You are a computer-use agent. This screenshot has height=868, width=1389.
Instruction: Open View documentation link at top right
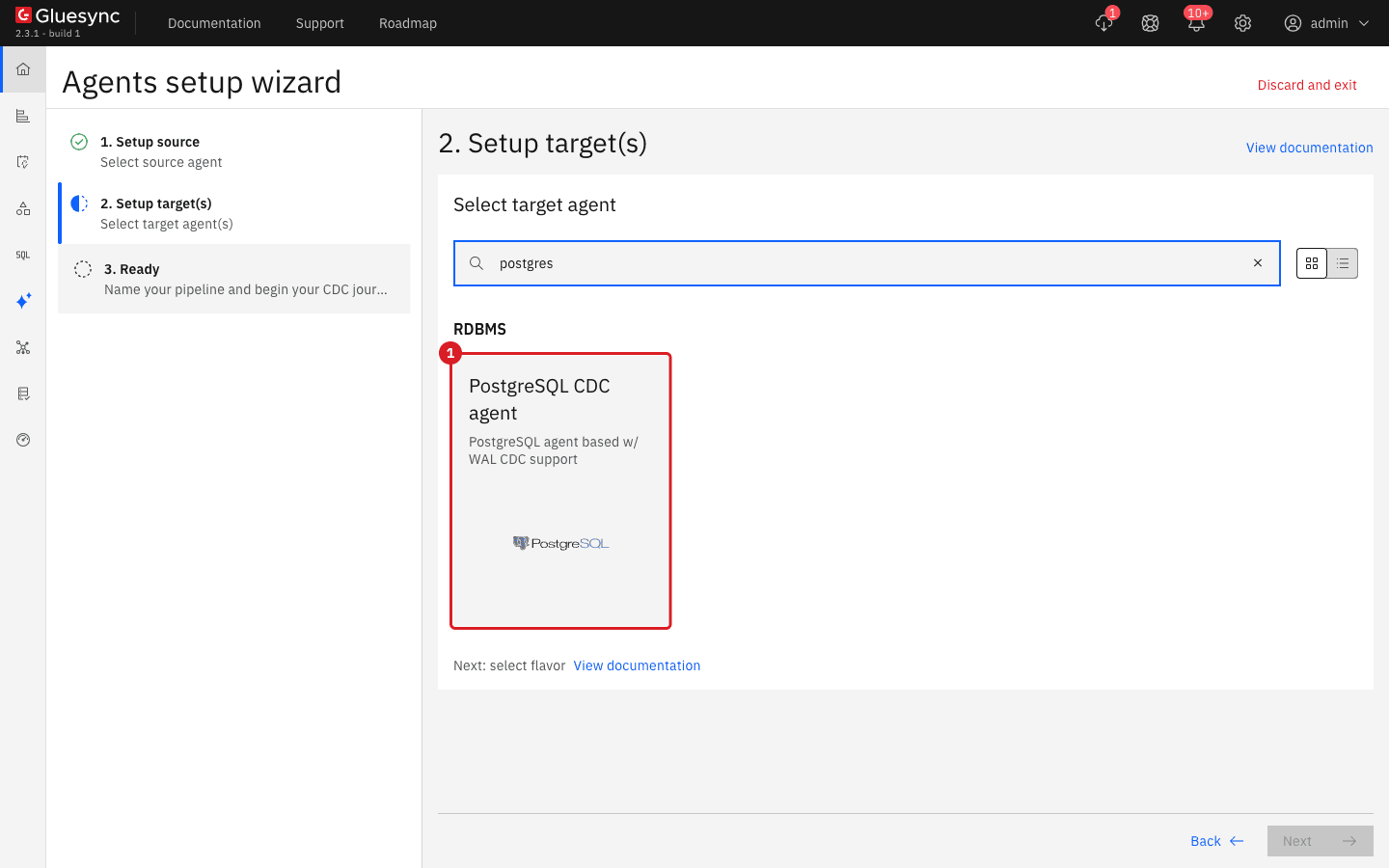(x=1309, y=148)
